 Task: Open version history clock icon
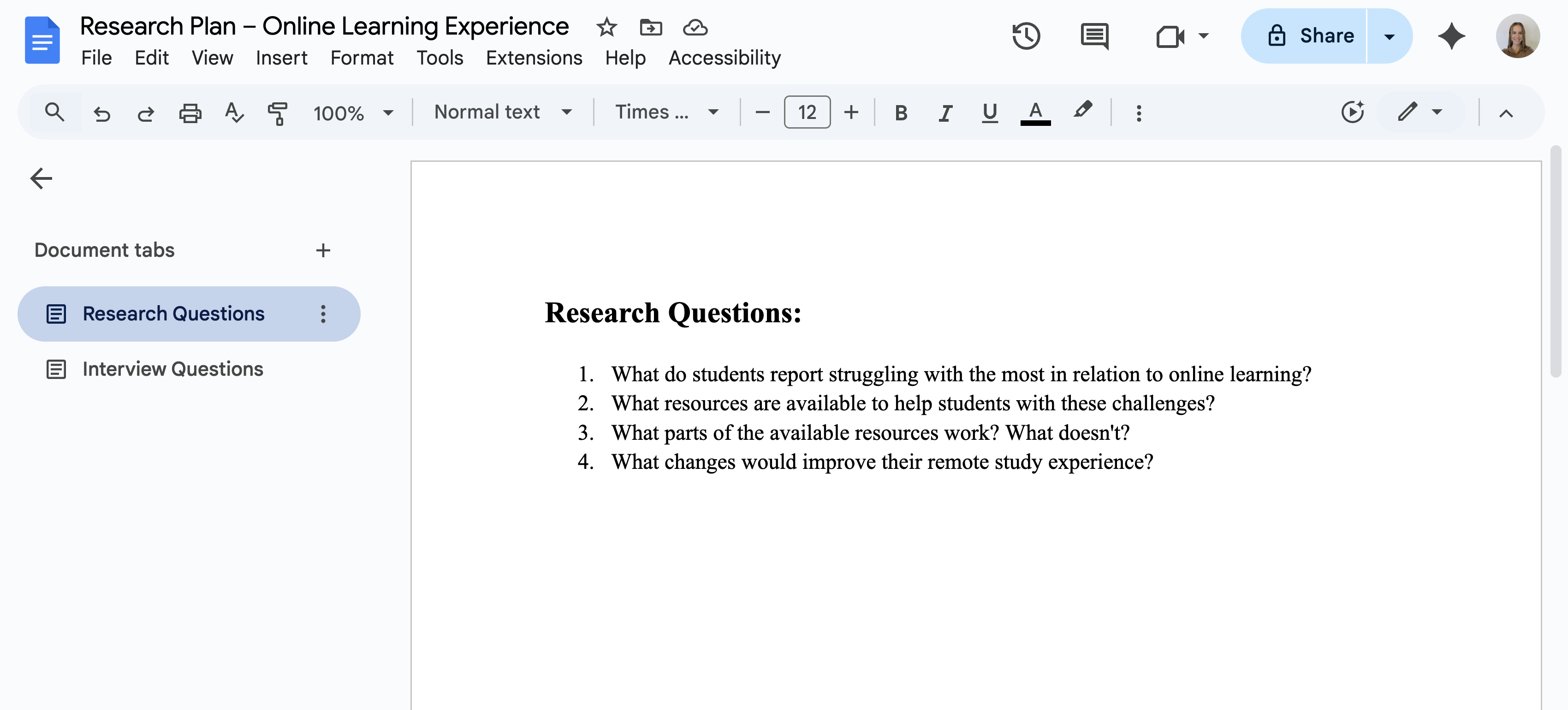point(1026,36)
